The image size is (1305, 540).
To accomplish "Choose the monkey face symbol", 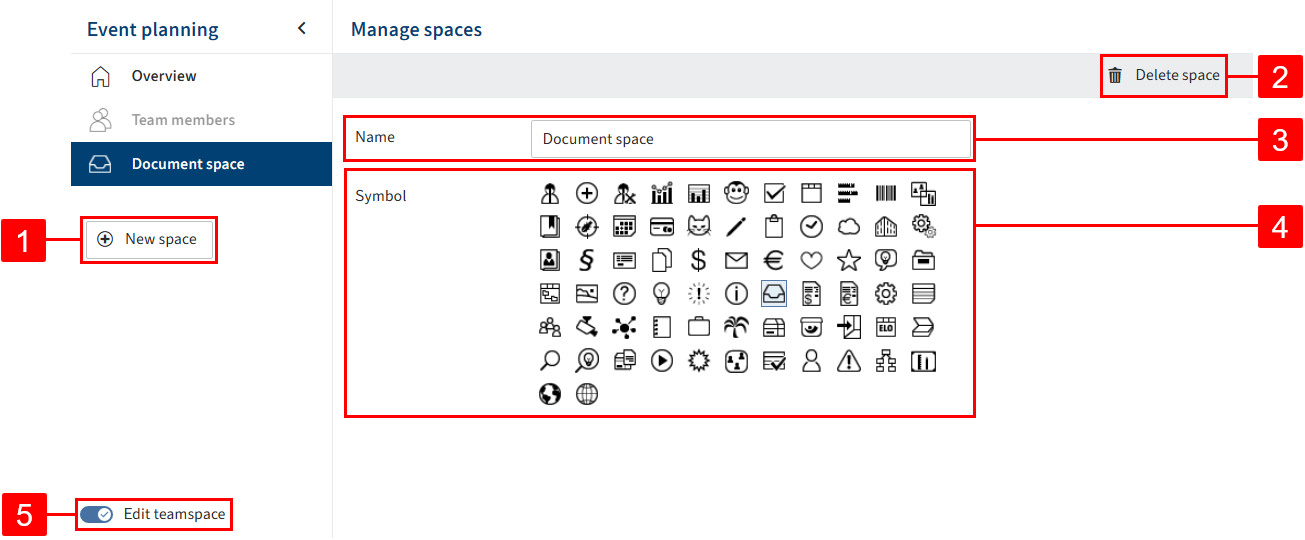I will (736, 193).
